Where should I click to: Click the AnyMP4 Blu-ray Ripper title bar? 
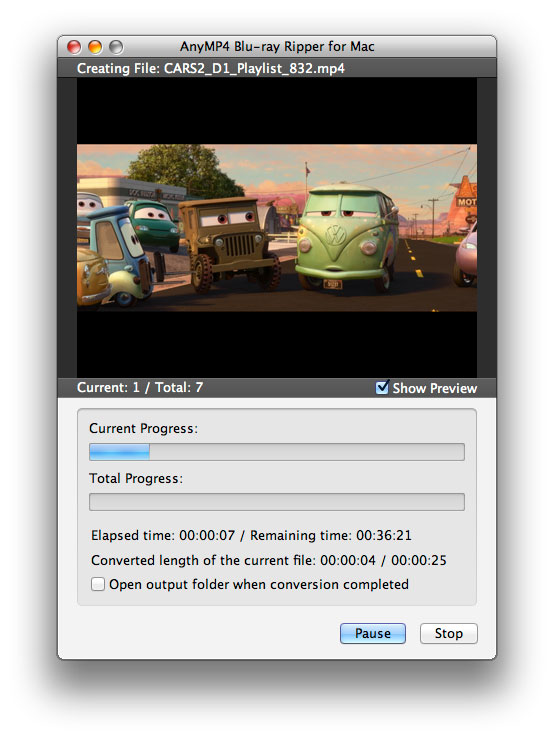(277, 46)
